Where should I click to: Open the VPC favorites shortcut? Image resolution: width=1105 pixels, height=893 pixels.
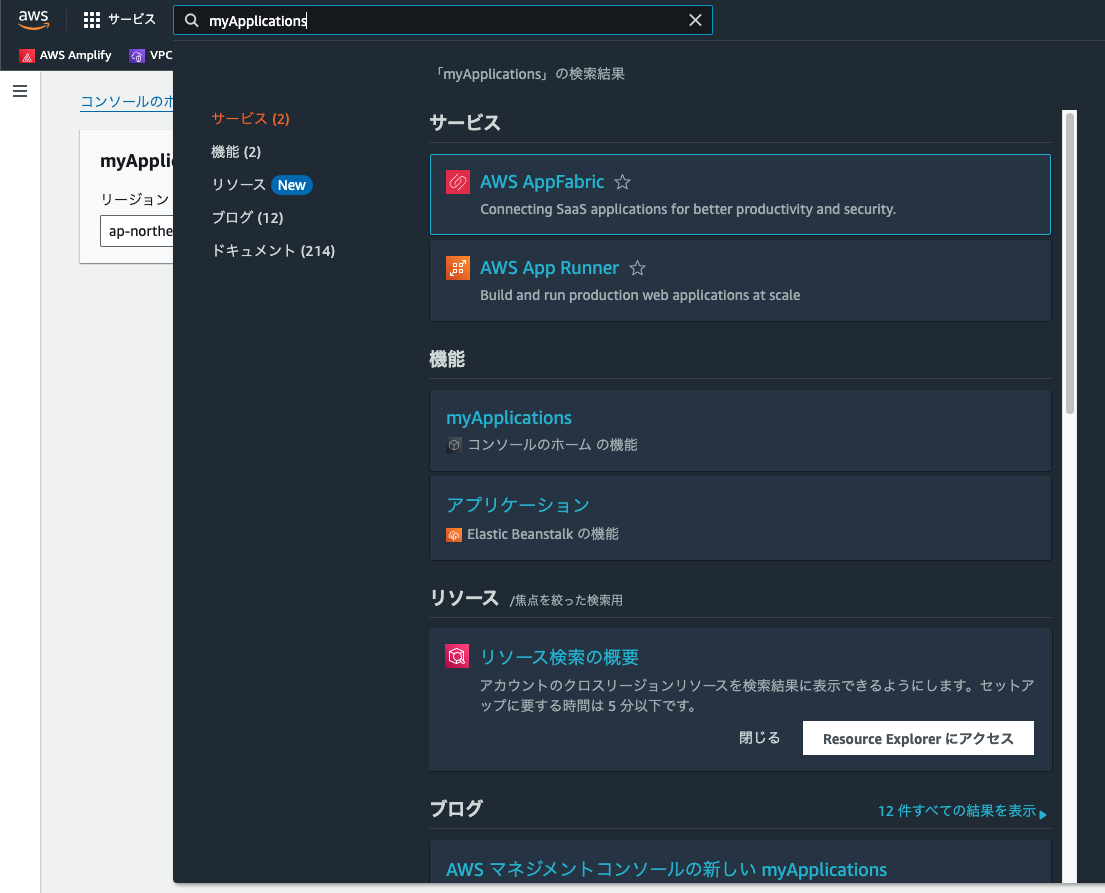point(148,55)
